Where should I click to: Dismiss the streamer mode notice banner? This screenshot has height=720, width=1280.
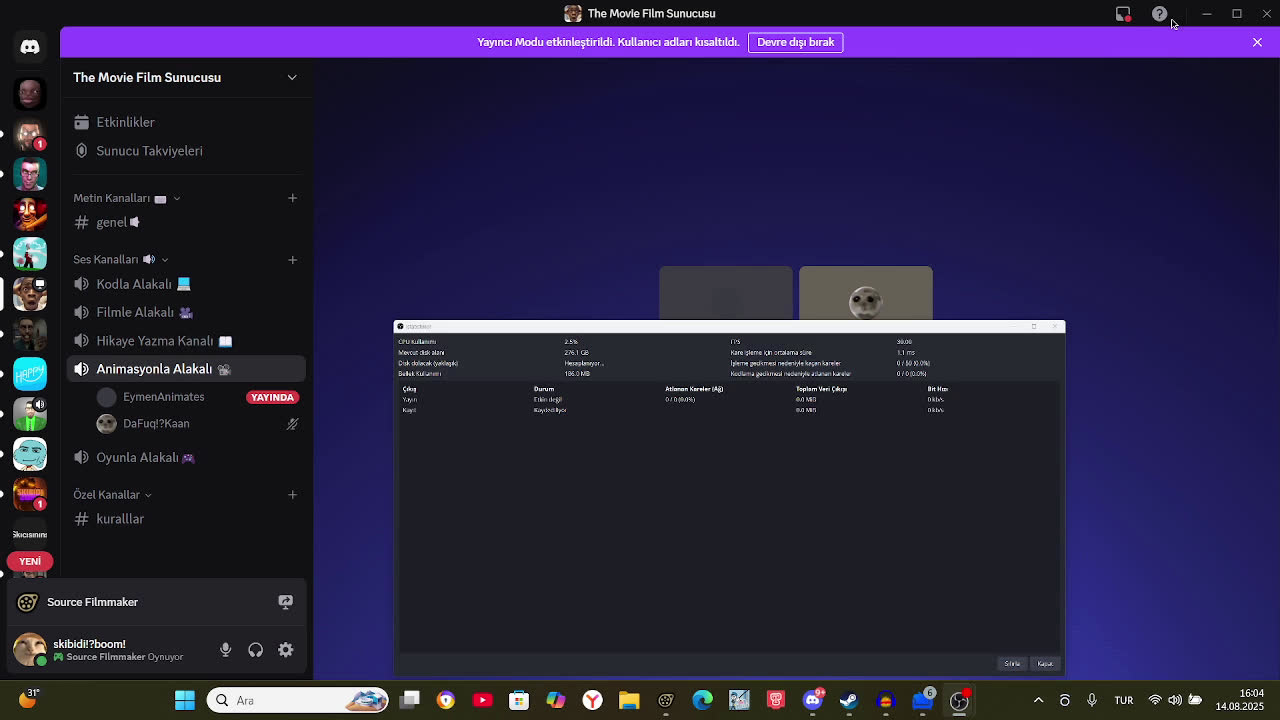pyautogui.click(x=1257, y=42)
